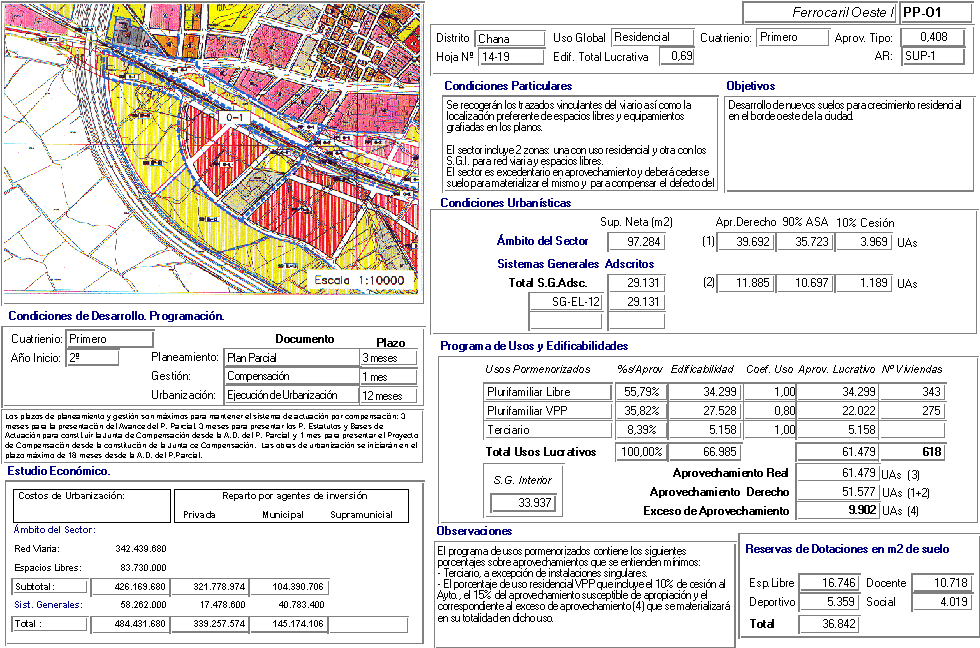Viewport: 980px width, 648px height.
Task: Select the Año Inicio field showing 2º
Action: [x=92, y=358]
